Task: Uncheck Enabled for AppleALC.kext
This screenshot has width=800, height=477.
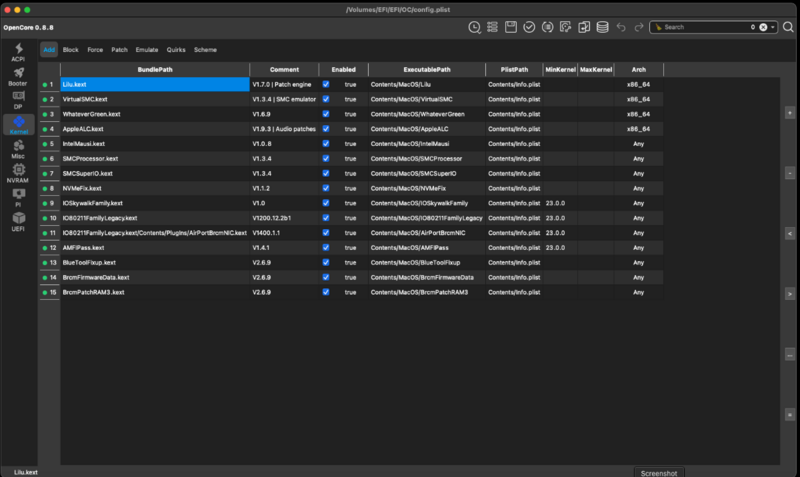Action: [x=326, y=129]
